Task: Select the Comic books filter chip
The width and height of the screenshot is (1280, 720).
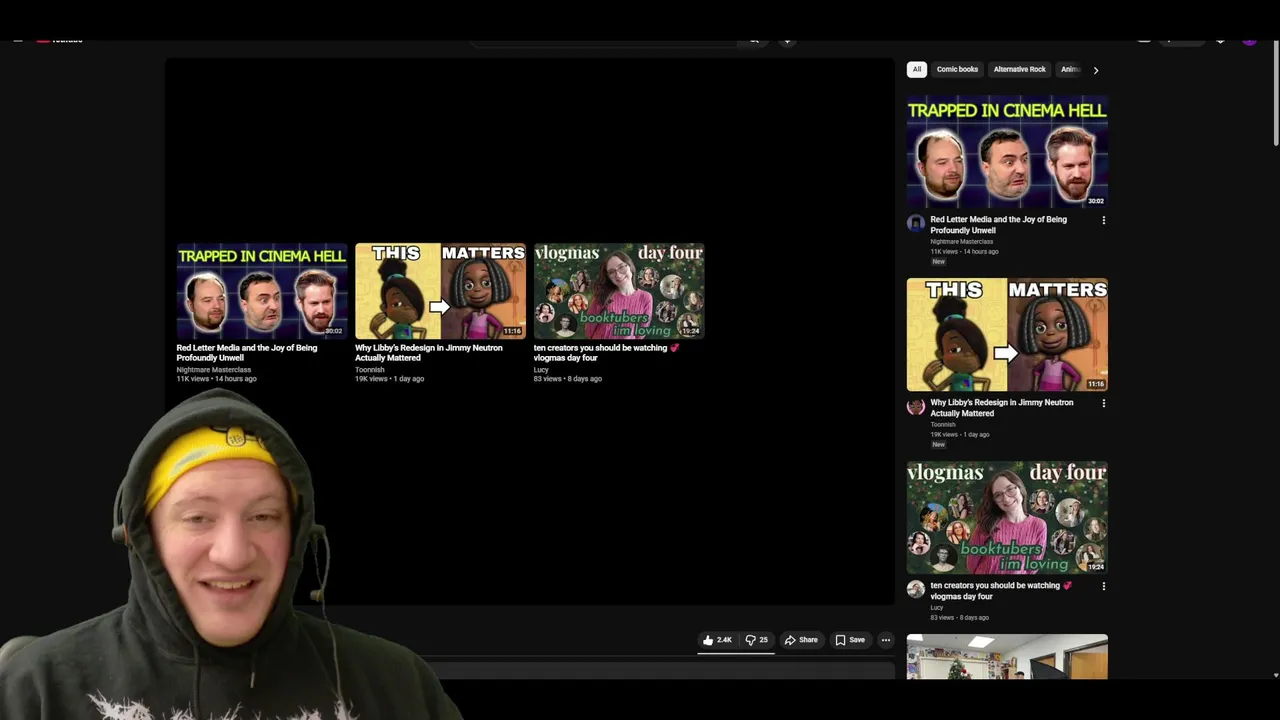Action: click(957, 70)
